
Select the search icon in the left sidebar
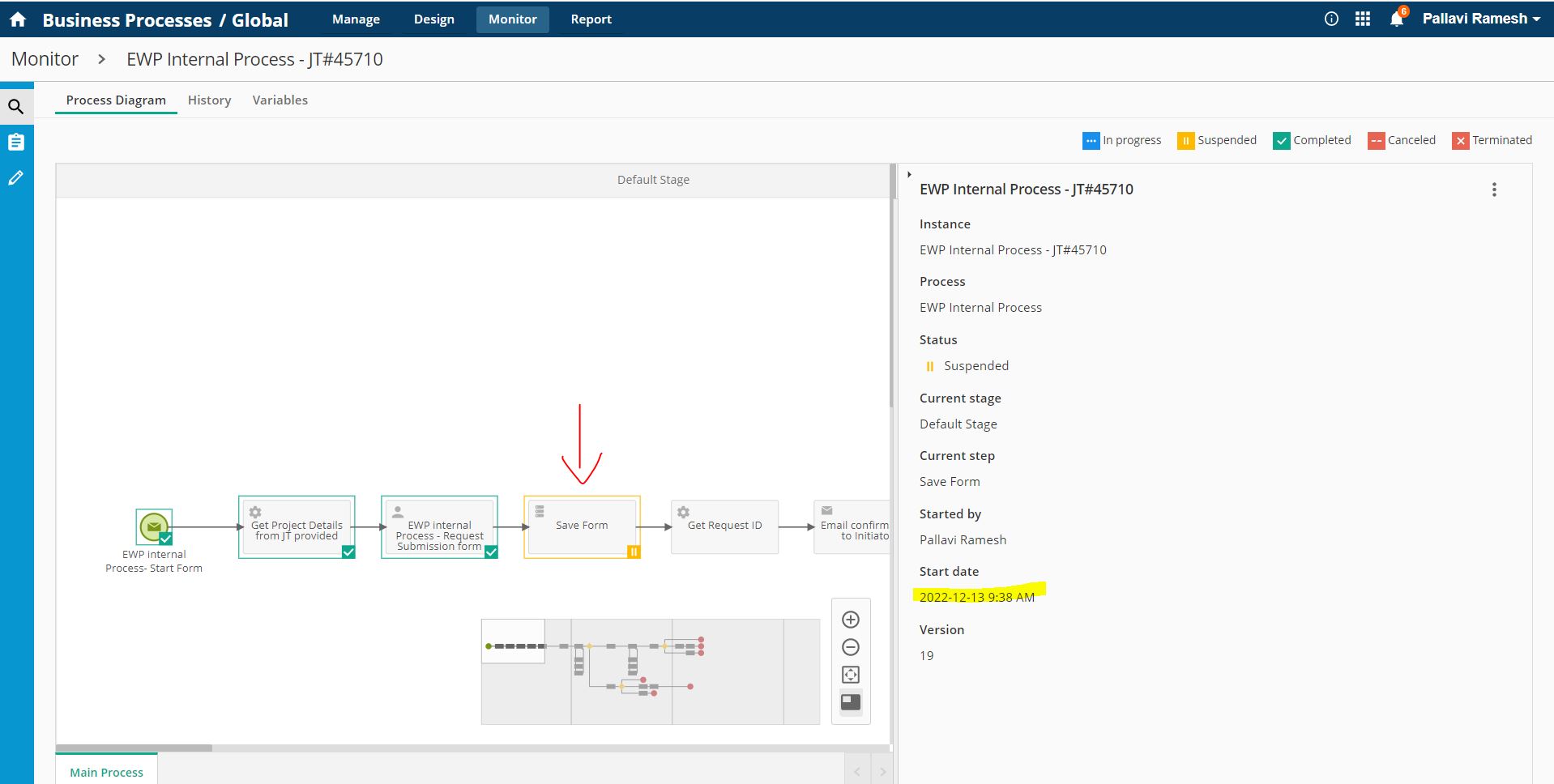(x=16, y=106)
